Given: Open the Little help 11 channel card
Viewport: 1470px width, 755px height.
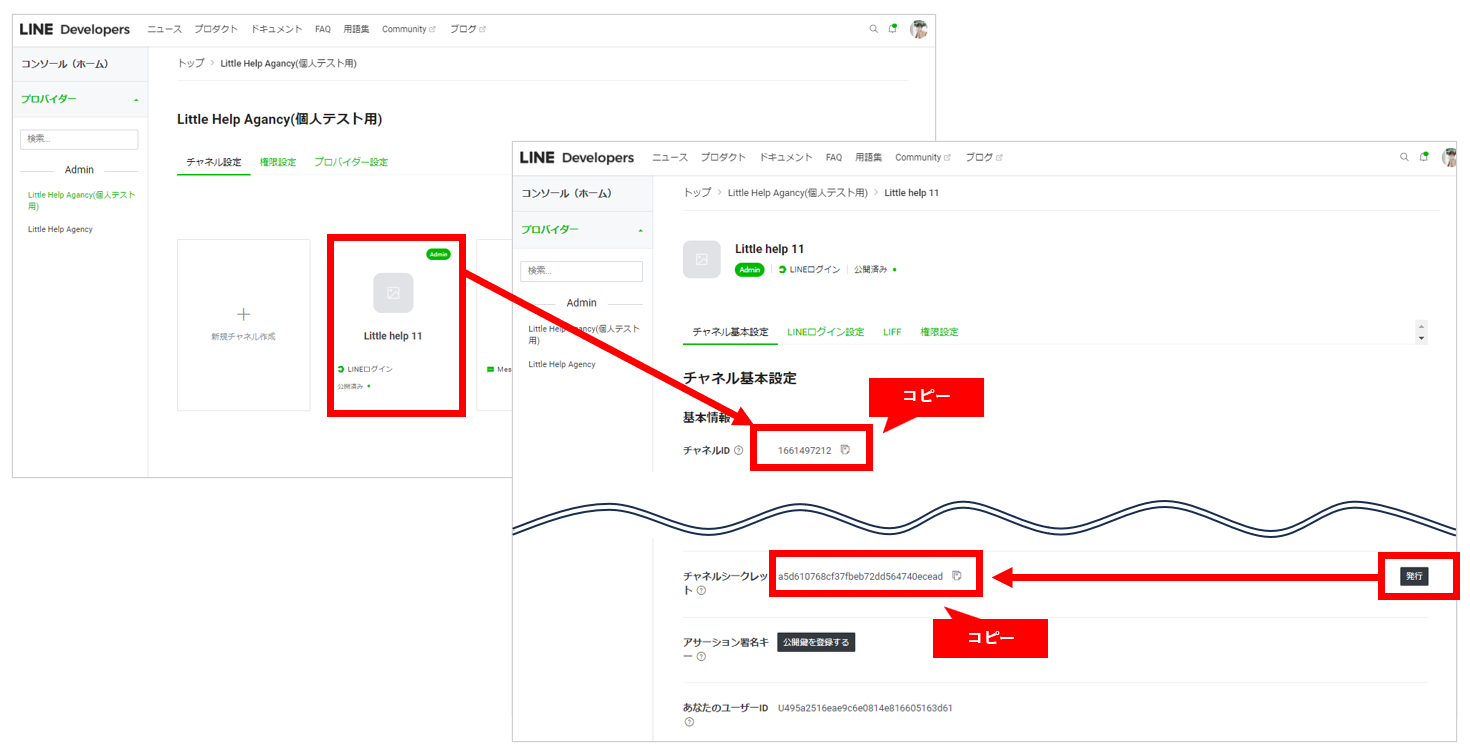Looking at the screenshot, I should [x=393, y=324].
